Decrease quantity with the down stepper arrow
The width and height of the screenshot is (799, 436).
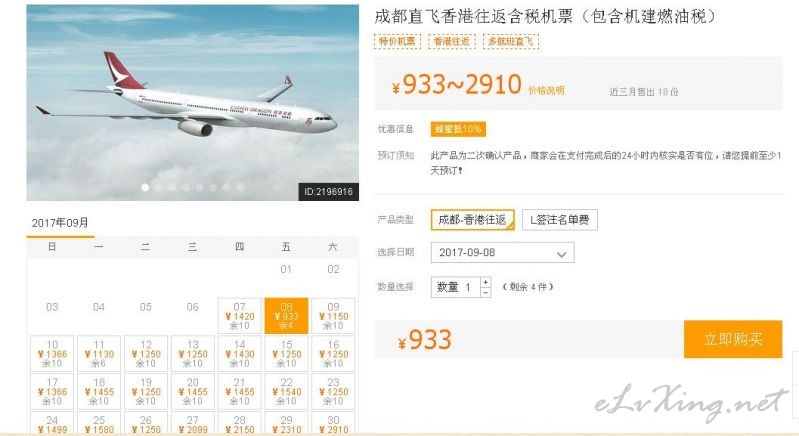[486, 292]
